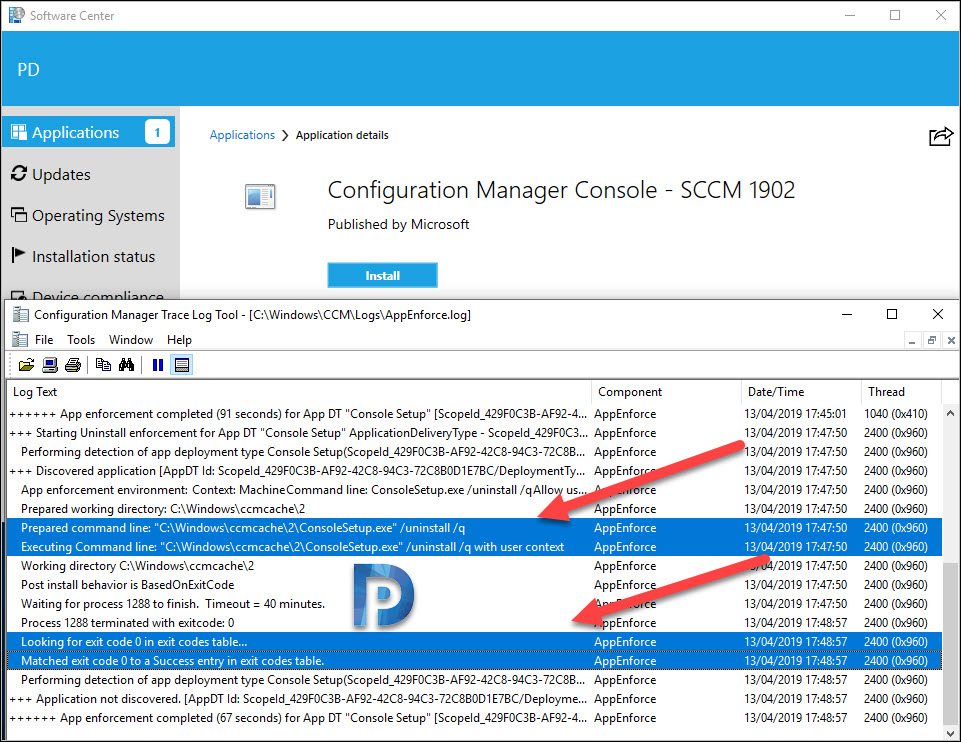This screenshot has width=961, height=742.
Task: Click the 'Configuration Manager Console - SCCM 1902' title
Action: click(x=561, y=190)
